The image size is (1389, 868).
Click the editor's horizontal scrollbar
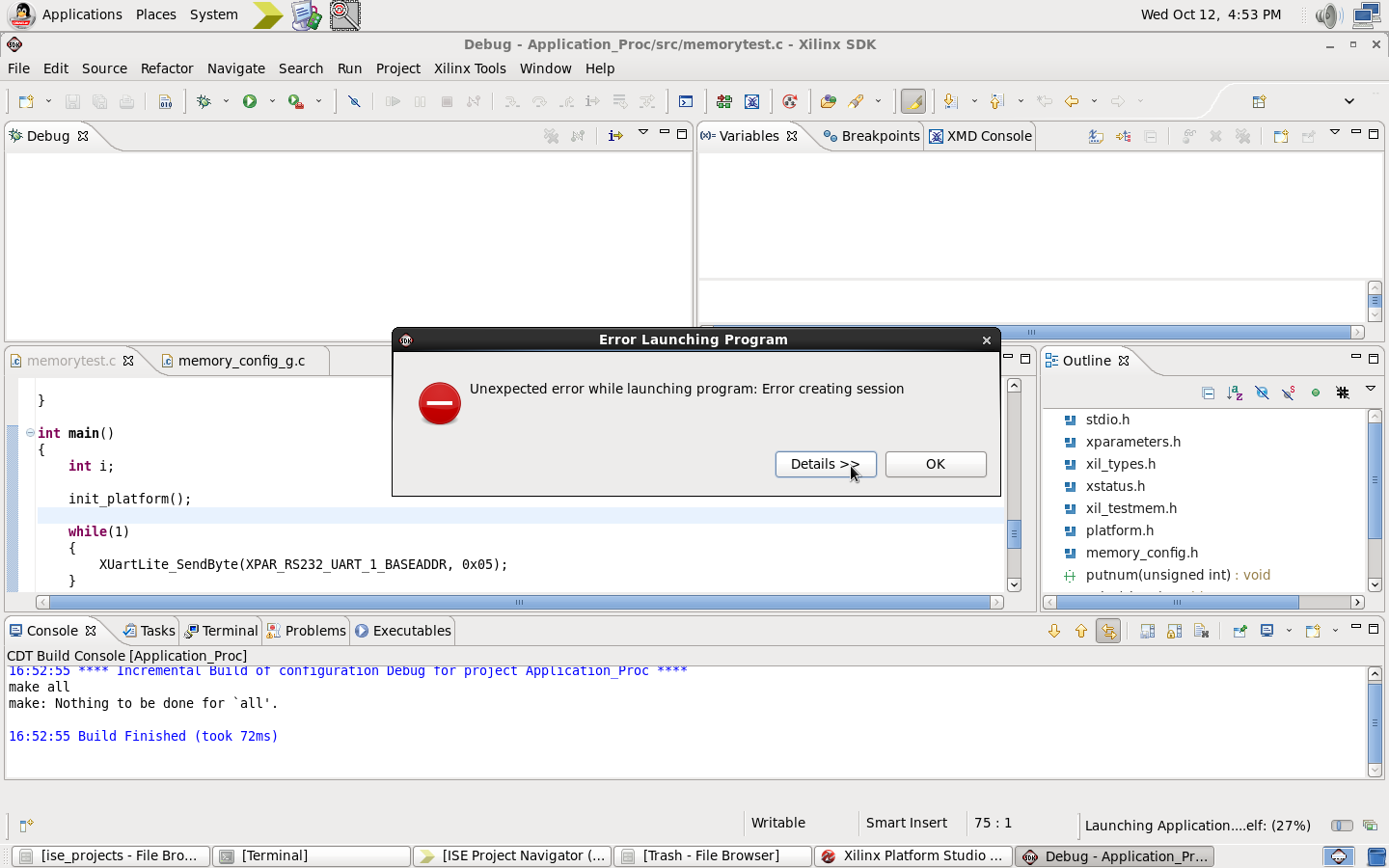click(x=520, y=603)
